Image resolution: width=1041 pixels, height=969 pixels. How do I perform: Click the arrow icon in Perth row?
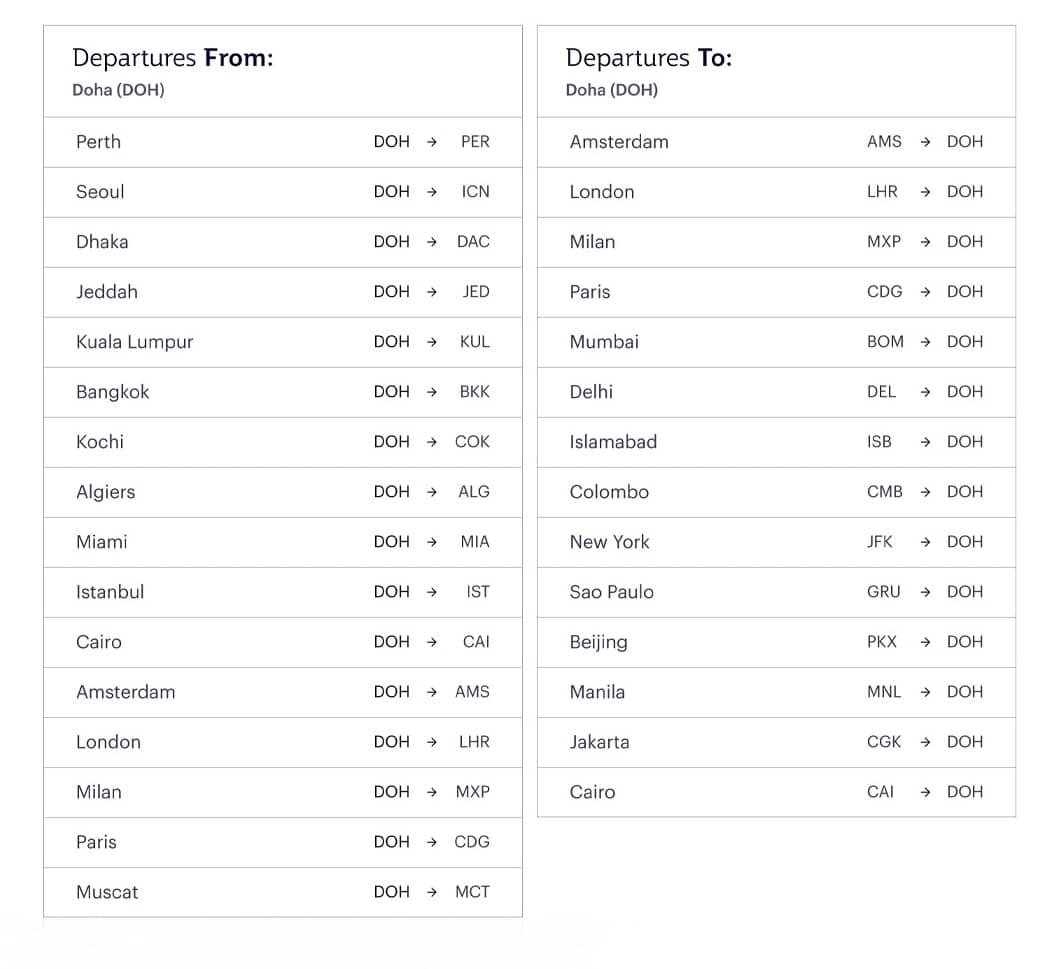(432, 142)
